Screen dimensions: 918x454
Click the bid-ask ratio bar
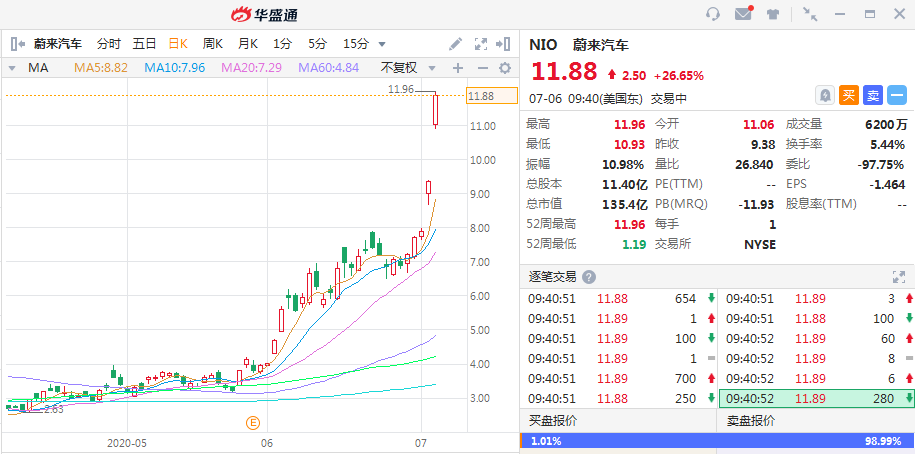coord(717,441)
